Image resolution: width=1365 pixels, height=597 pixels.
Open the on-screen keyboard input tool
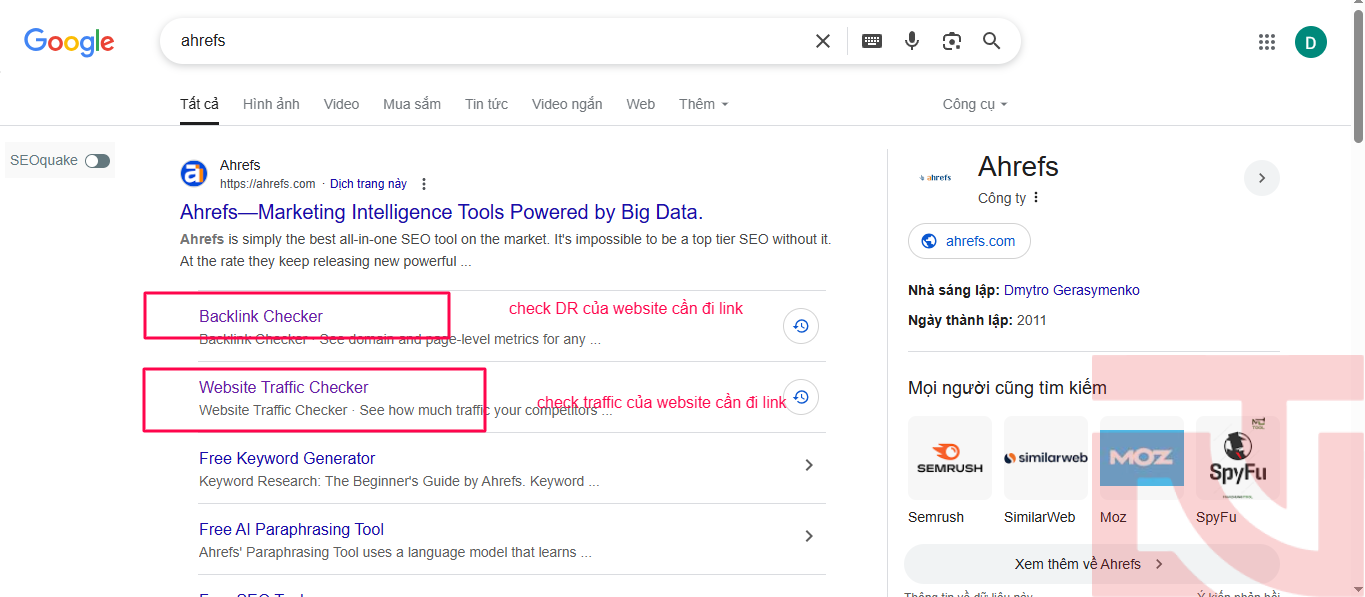pos(872,41)
